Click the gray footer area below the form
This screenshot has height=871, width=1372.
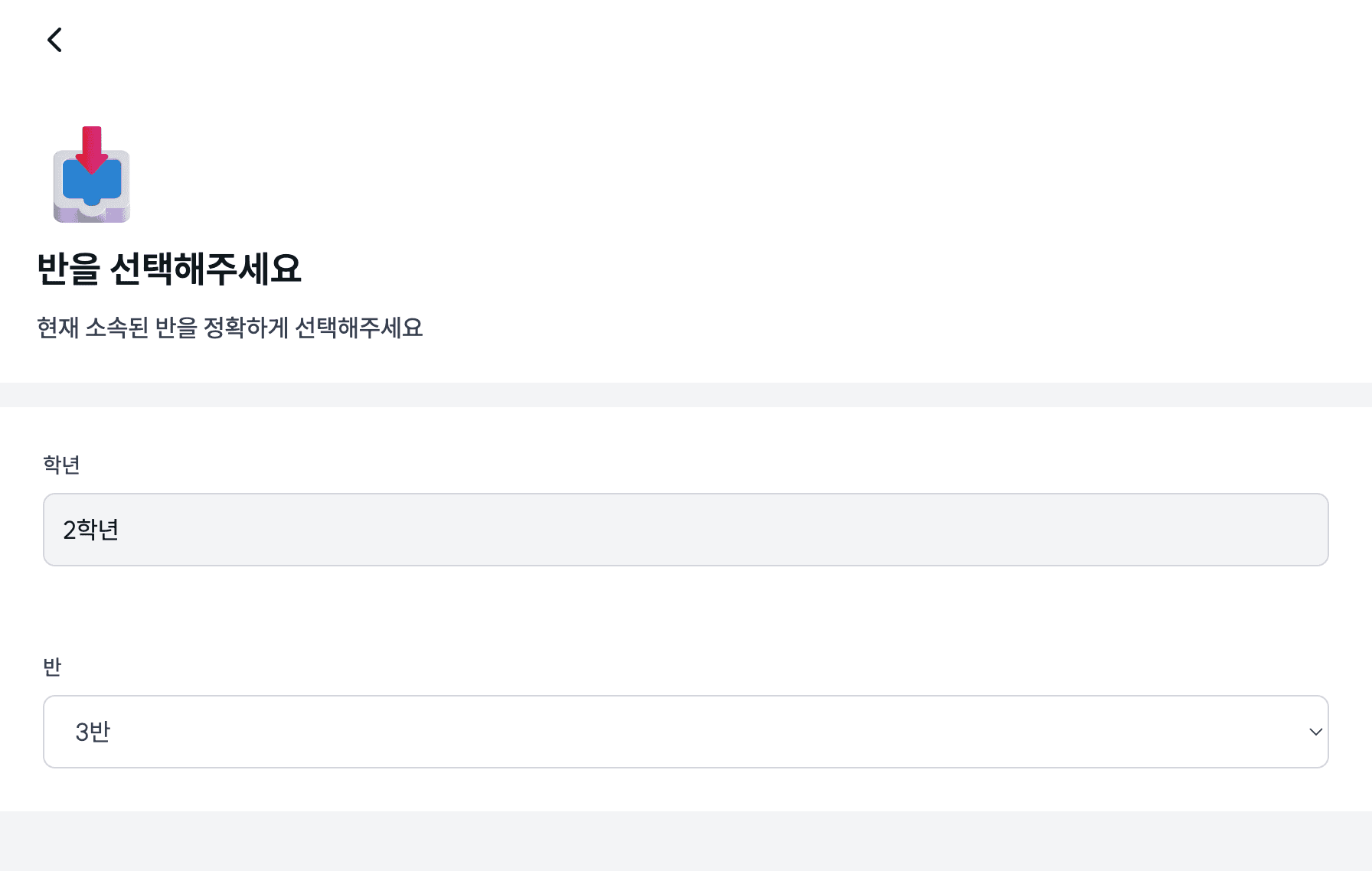(686, 840)
